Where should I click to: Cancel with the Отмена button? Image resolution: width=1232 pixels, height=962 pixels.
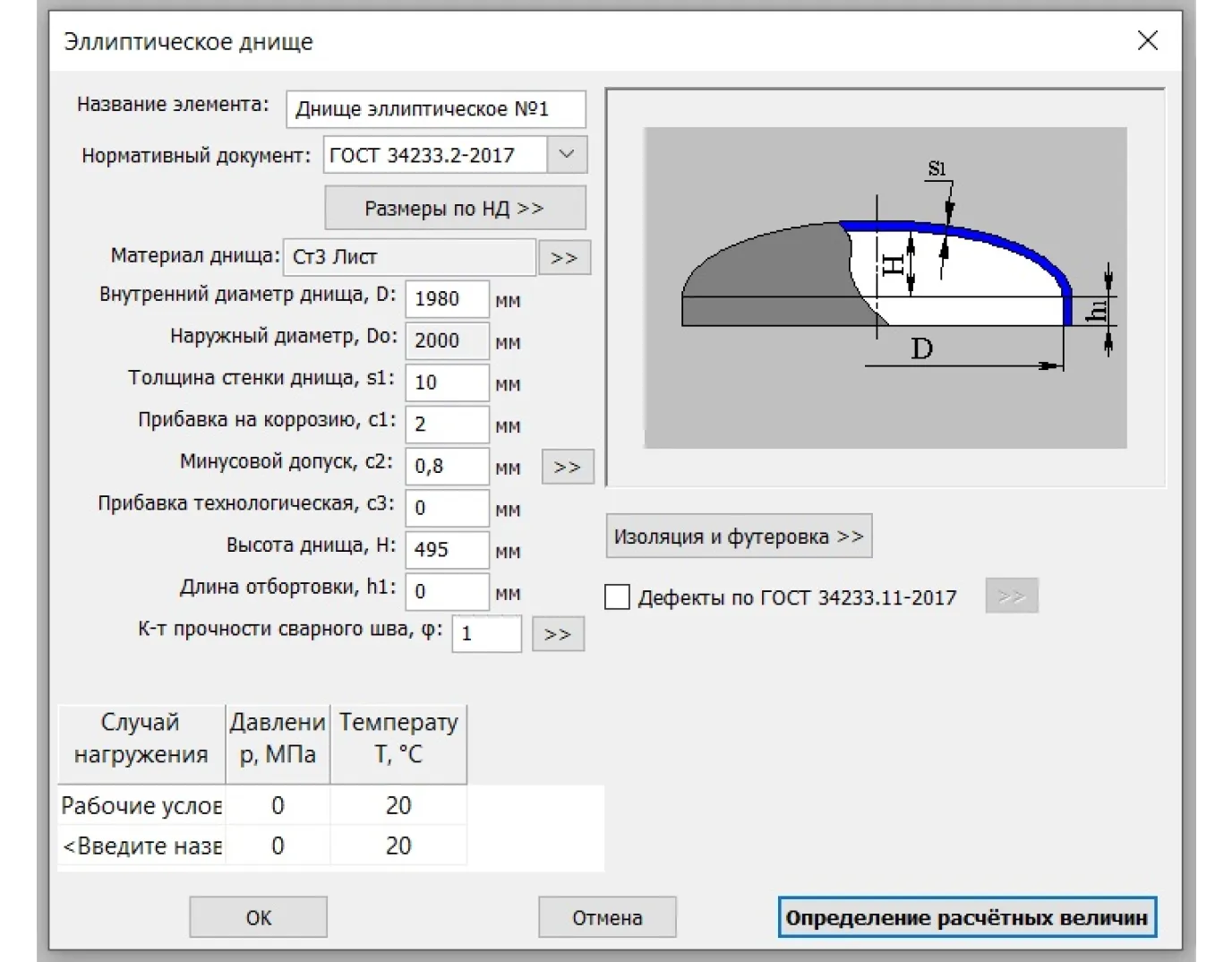click(607, 917)
